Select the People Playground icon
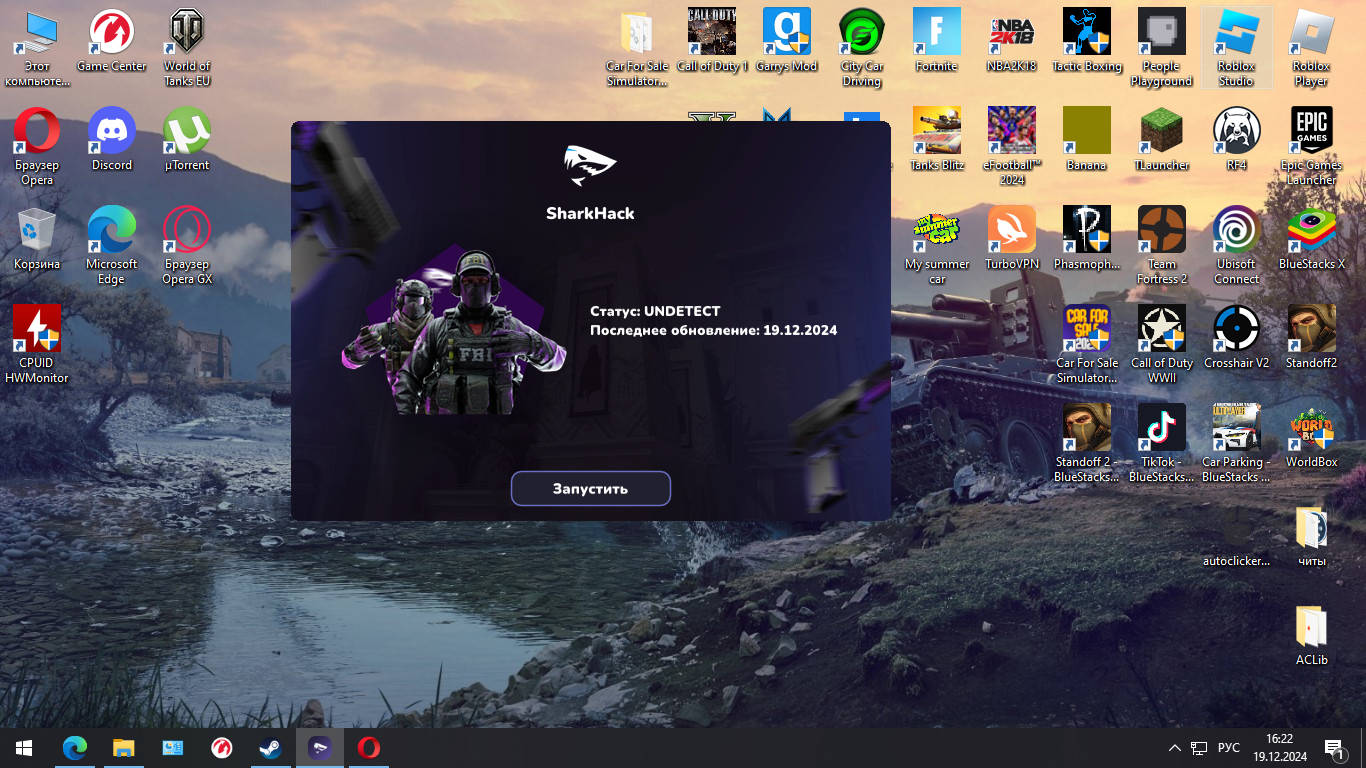The height and width of the screenshot is (768, 1366). point(1162,48)
